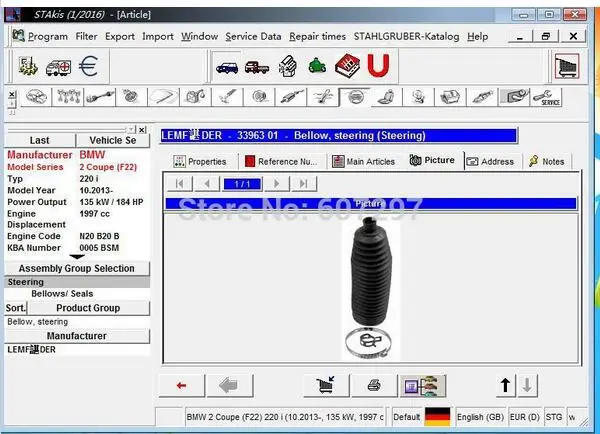The width and height of the screenshot is (600, 434).
Task: Select the fuel canister assembly group icon
Action: tap(195, 97)
